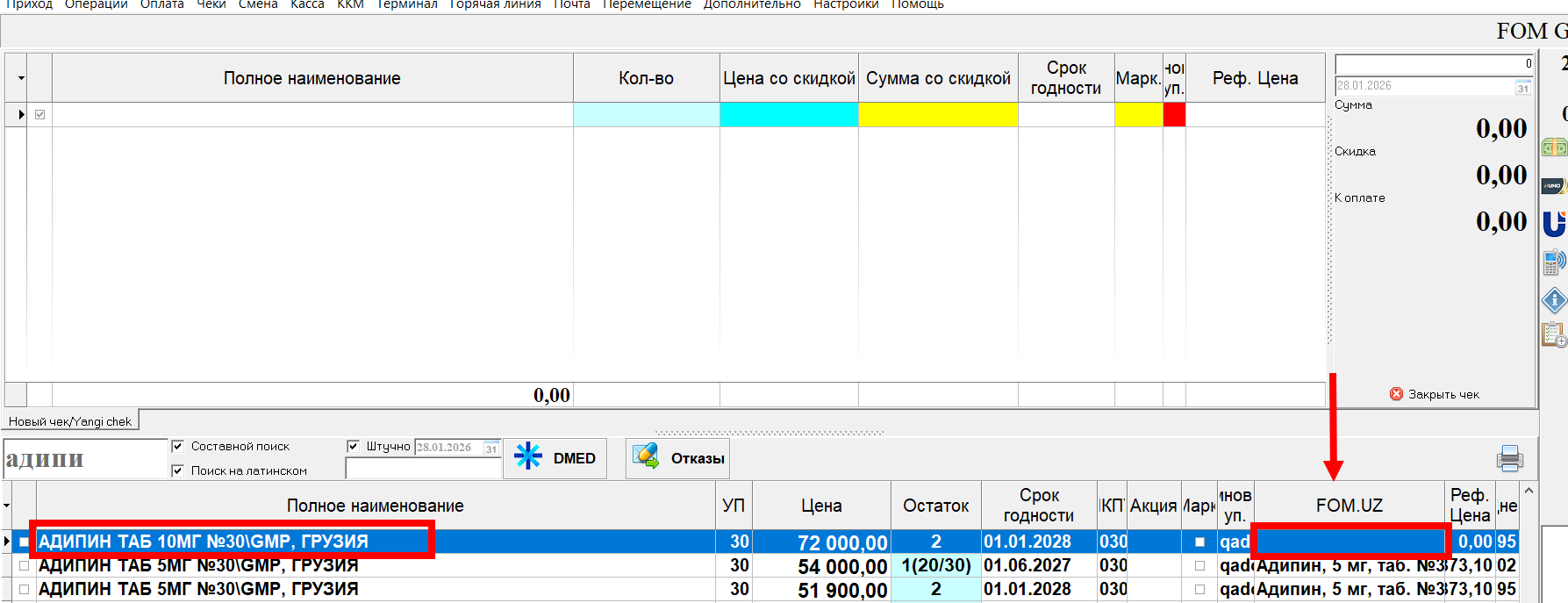
Task: Click the DMED button
Action: (555, 458)
